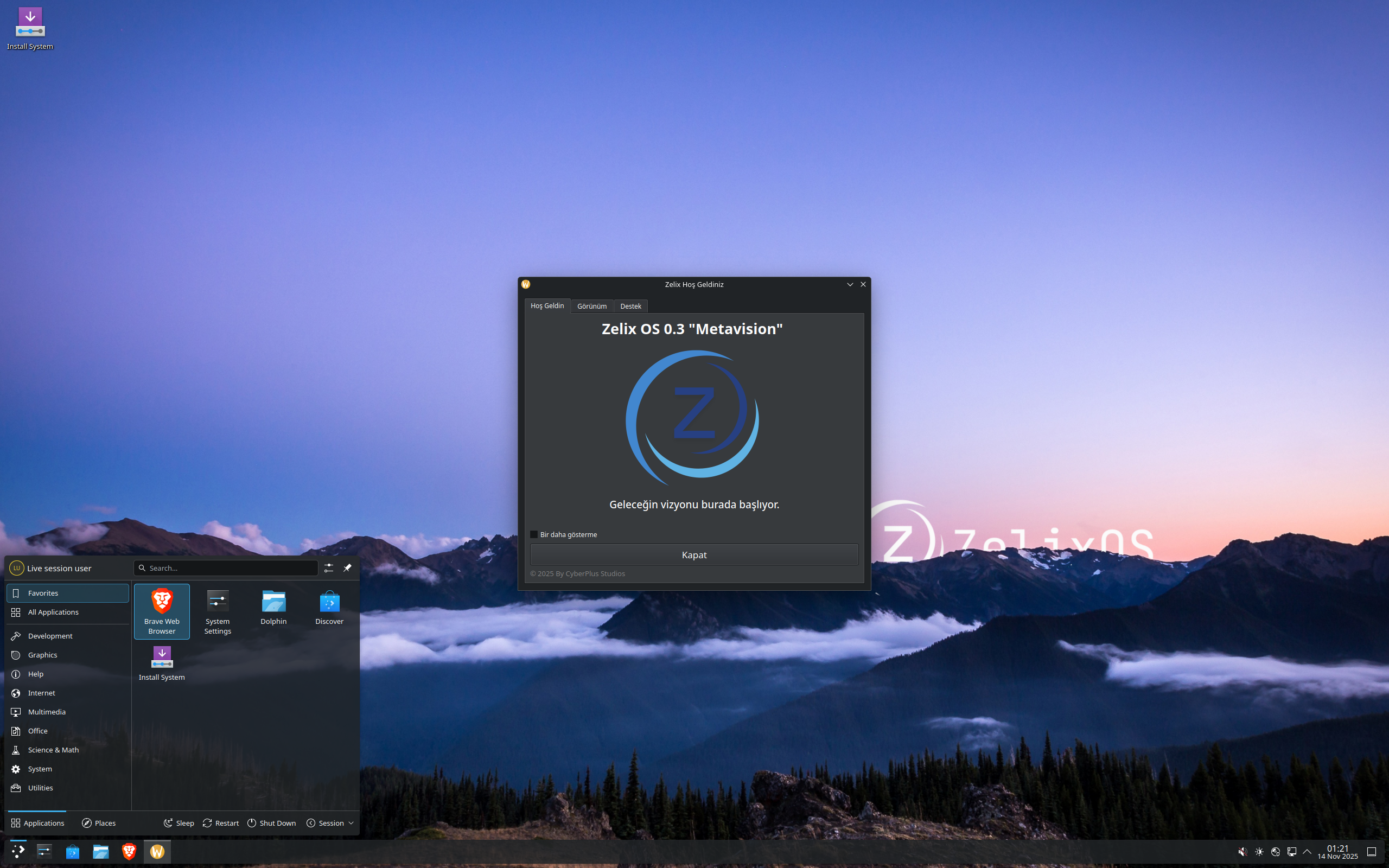Viewport: 1389px width, 868px height.
Task: Open the Multimedia category
Action: (68, 712)
